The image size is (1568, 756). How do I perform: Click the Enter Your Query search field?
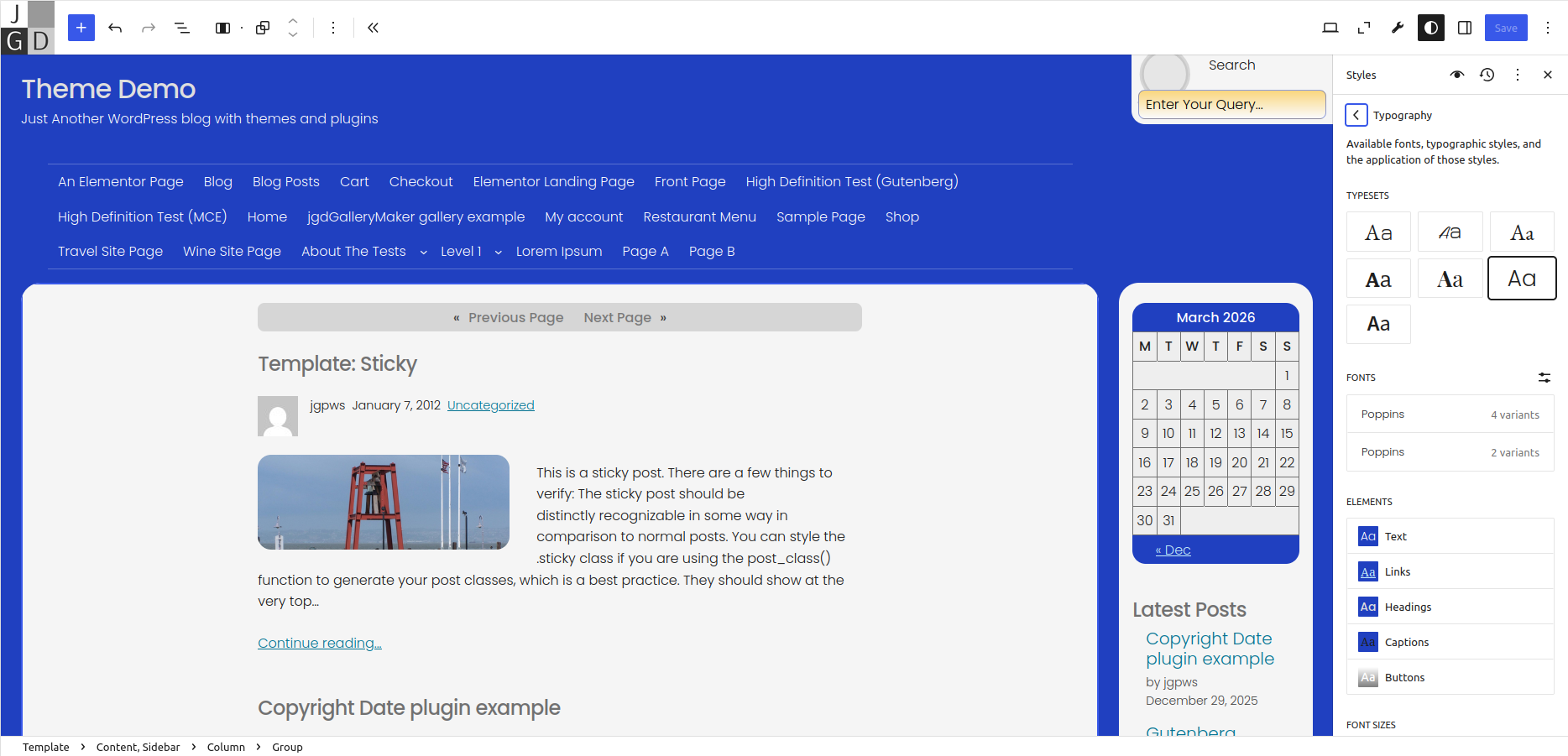(1231, 104)
